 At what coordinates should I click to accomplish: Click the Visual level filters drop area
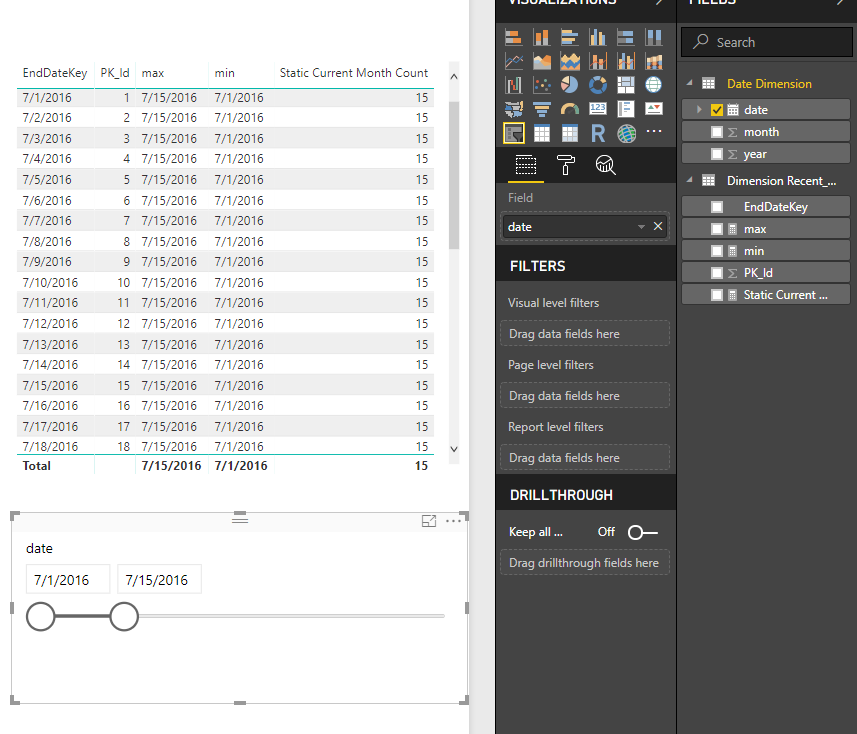[x=585, y=333]
